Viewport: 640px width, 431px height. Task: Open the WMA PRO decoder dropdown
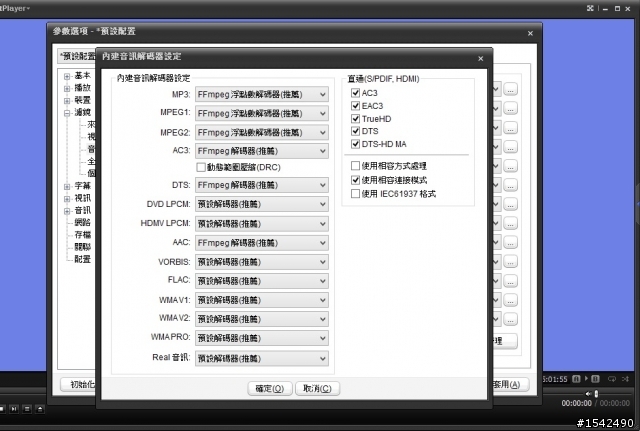pos(262,338)
